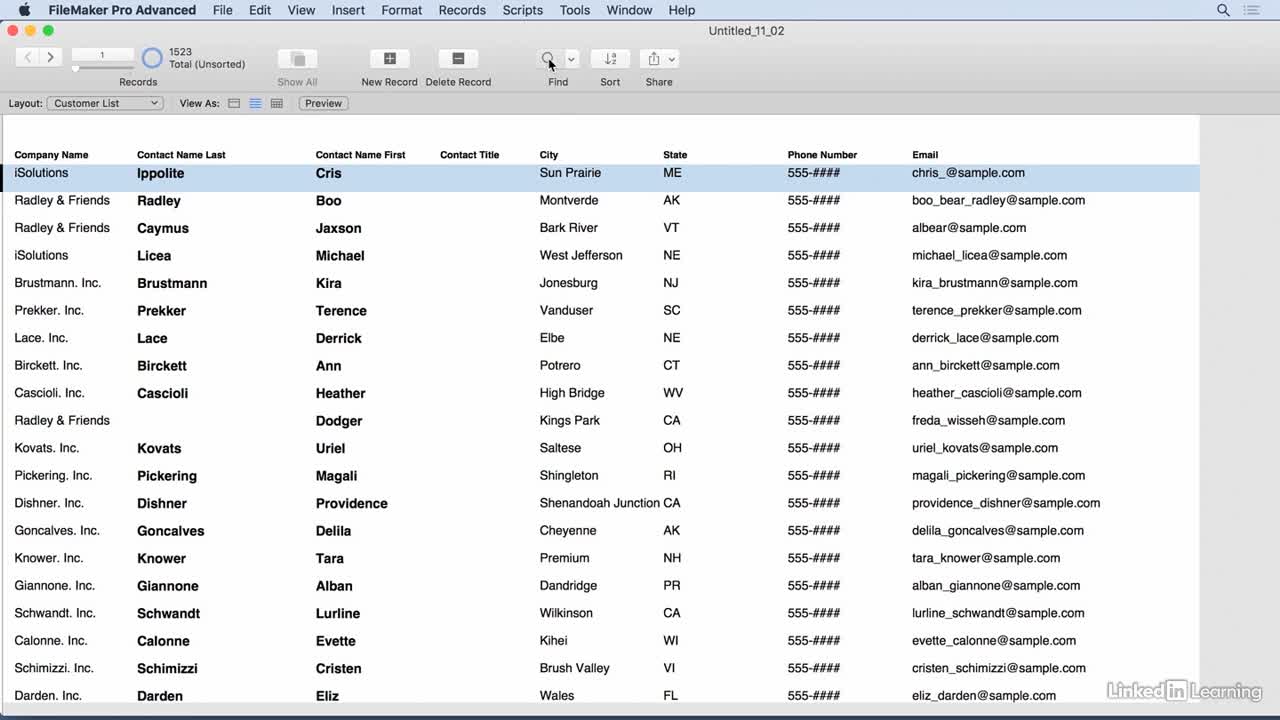Switch to List view icon
The height and width of the screenshot is (720, 1280).
coord(255,103)
